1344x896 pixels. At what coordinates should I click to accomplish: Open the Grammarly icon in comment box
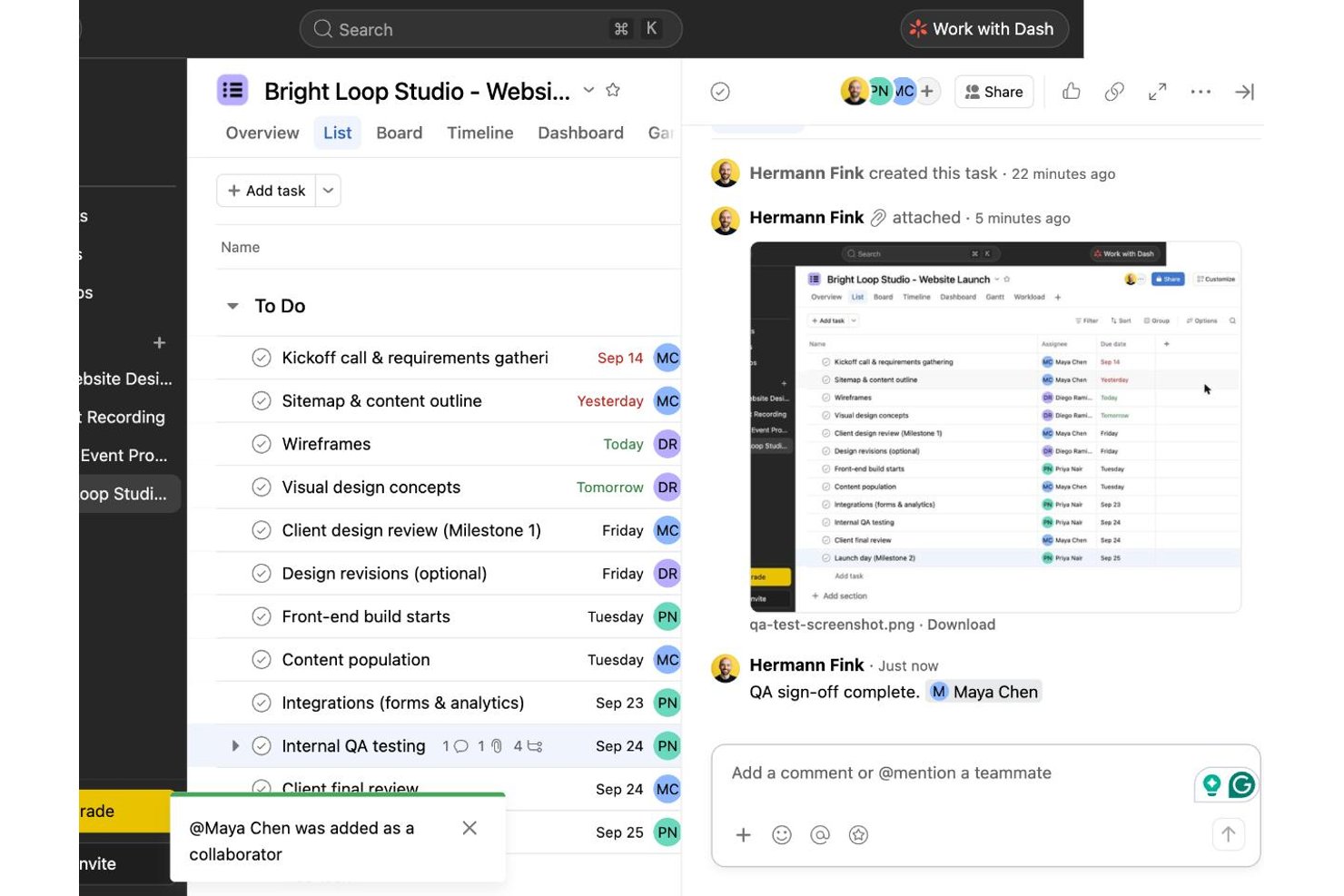[1241, 785]
